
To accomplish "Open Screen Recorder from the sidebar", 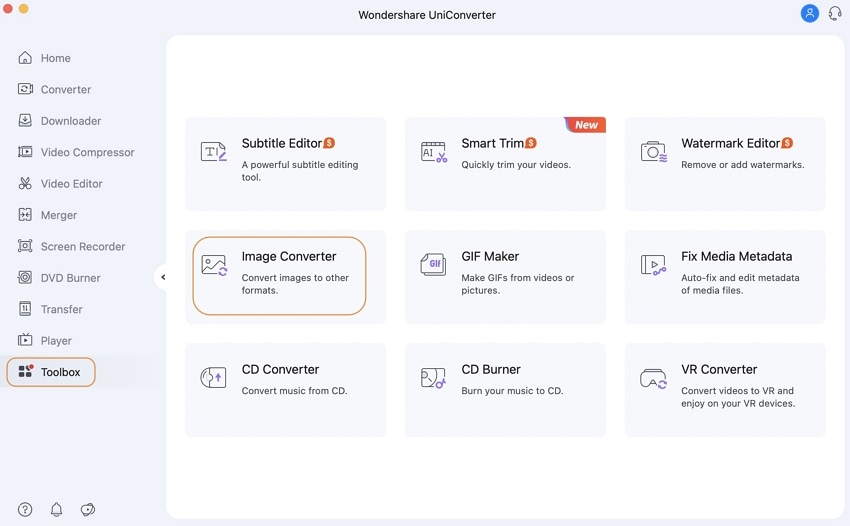I will (82, 247).
